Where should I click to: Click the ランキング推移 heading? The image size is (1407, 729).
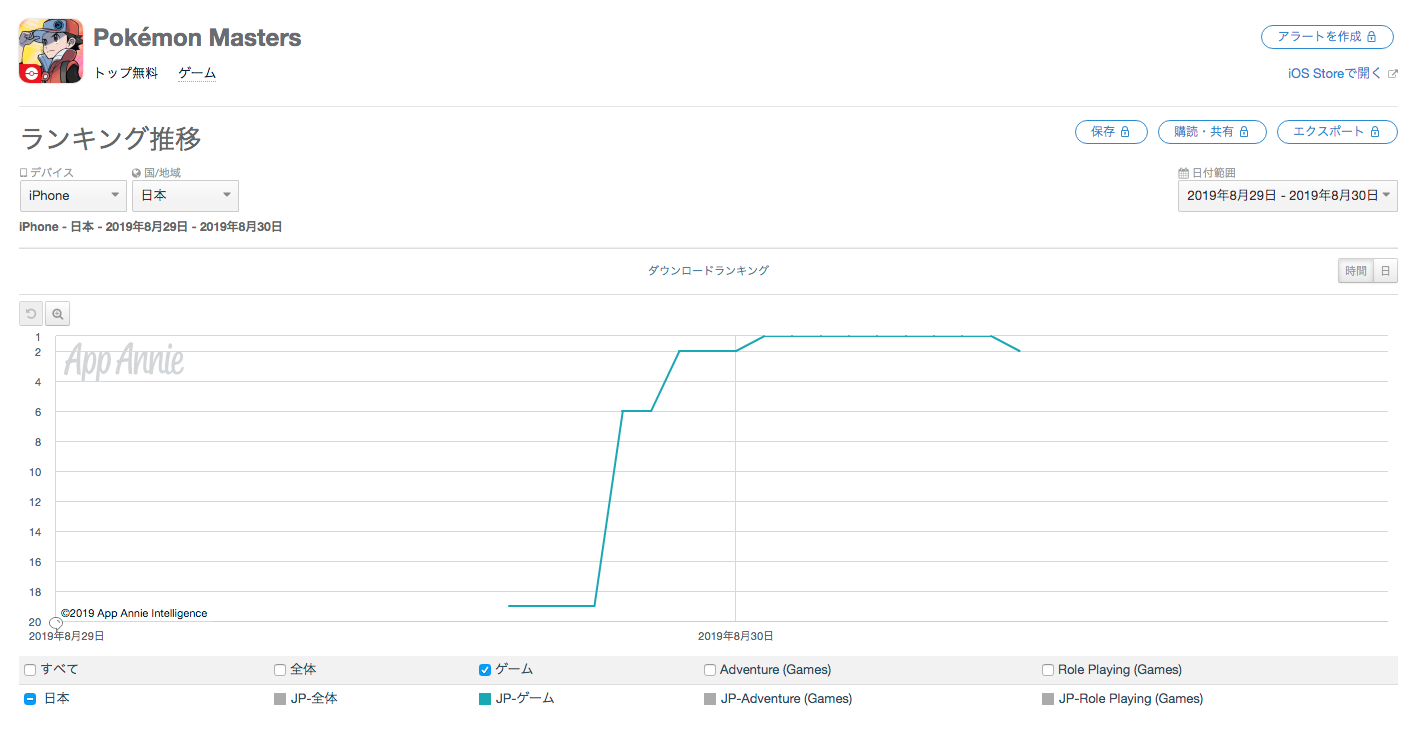pos(111,138)
